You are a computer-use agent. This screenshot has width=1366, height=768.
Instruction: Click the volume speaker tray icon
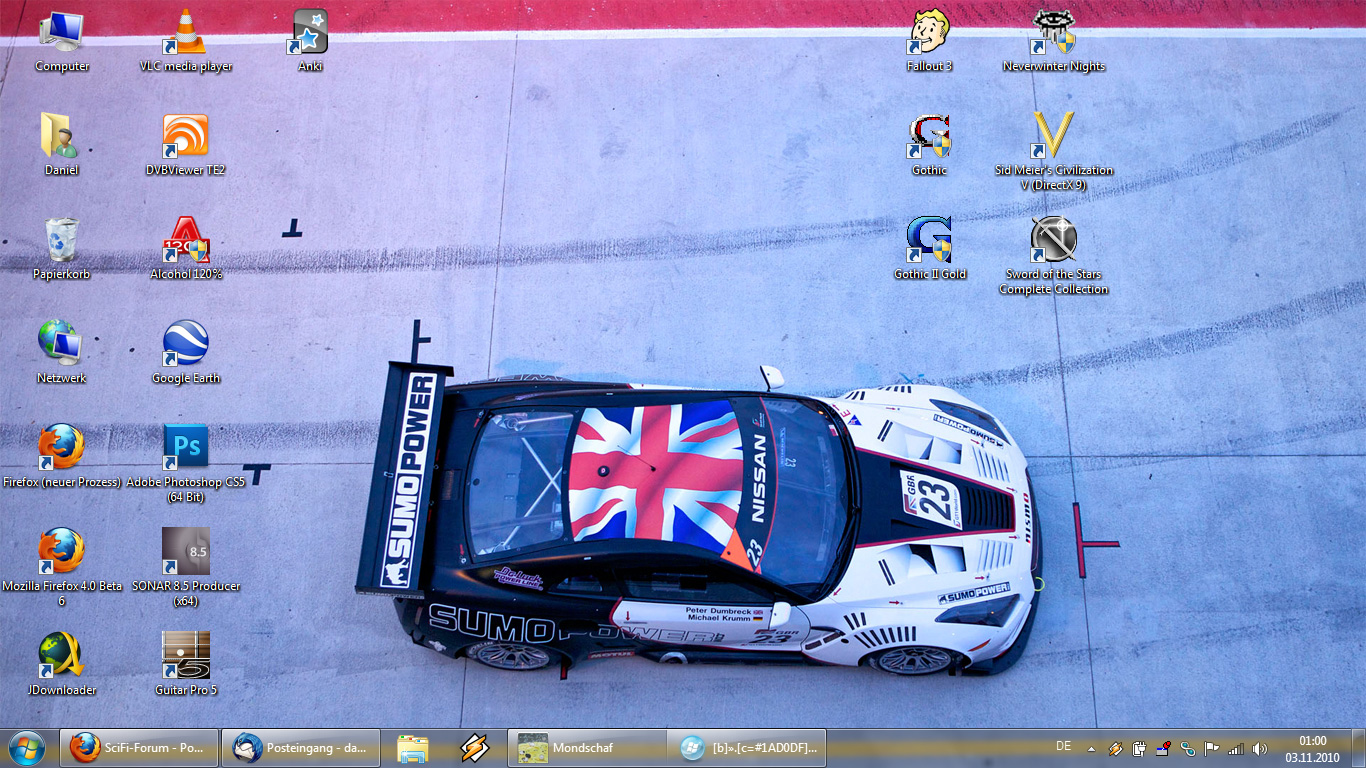[1259, 748]
